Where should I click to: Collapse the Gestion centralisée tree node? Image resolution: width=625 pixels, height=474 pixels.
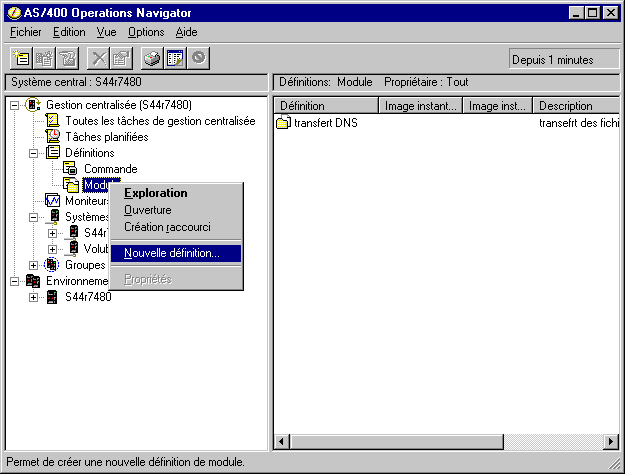click(14, 105)
